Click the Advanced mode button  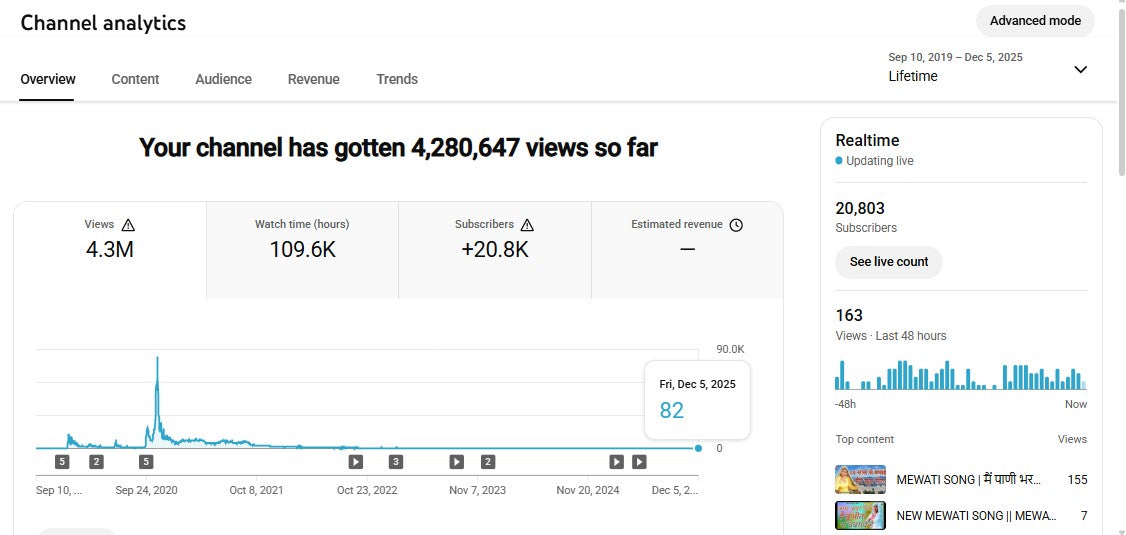pos(1035,21)
